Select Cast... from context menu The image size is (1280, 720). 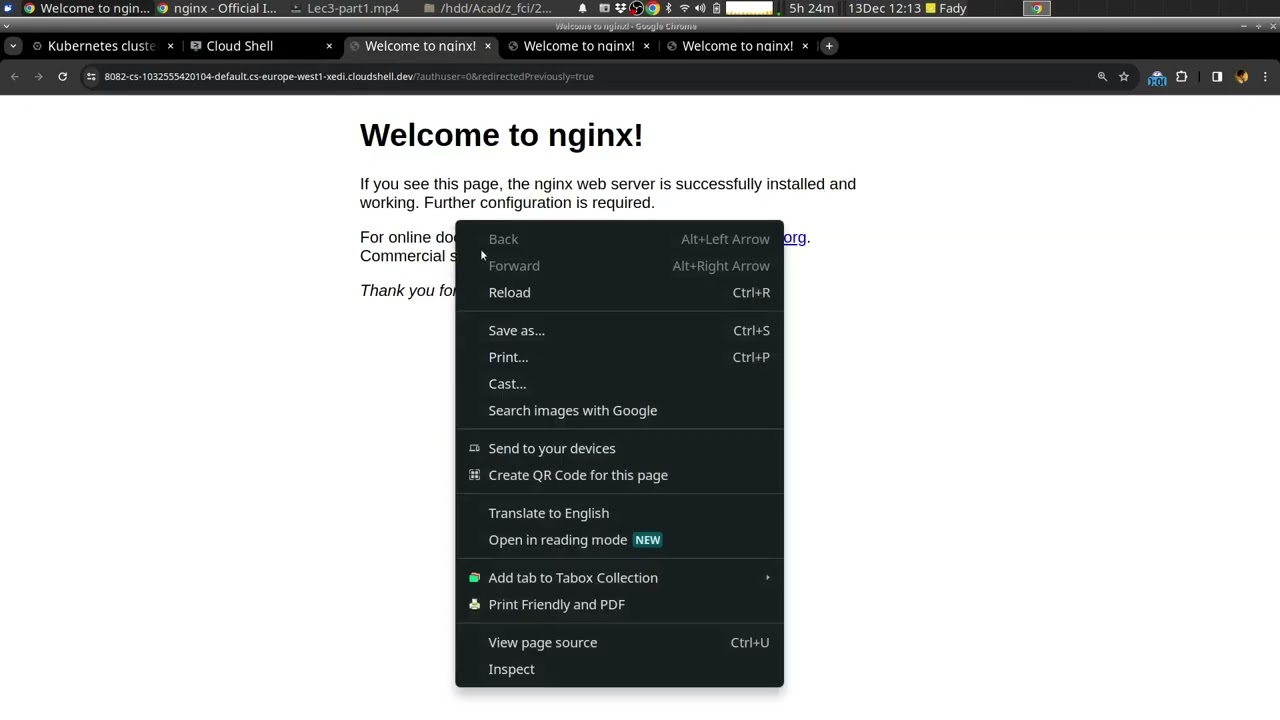[x=619, y=384]
